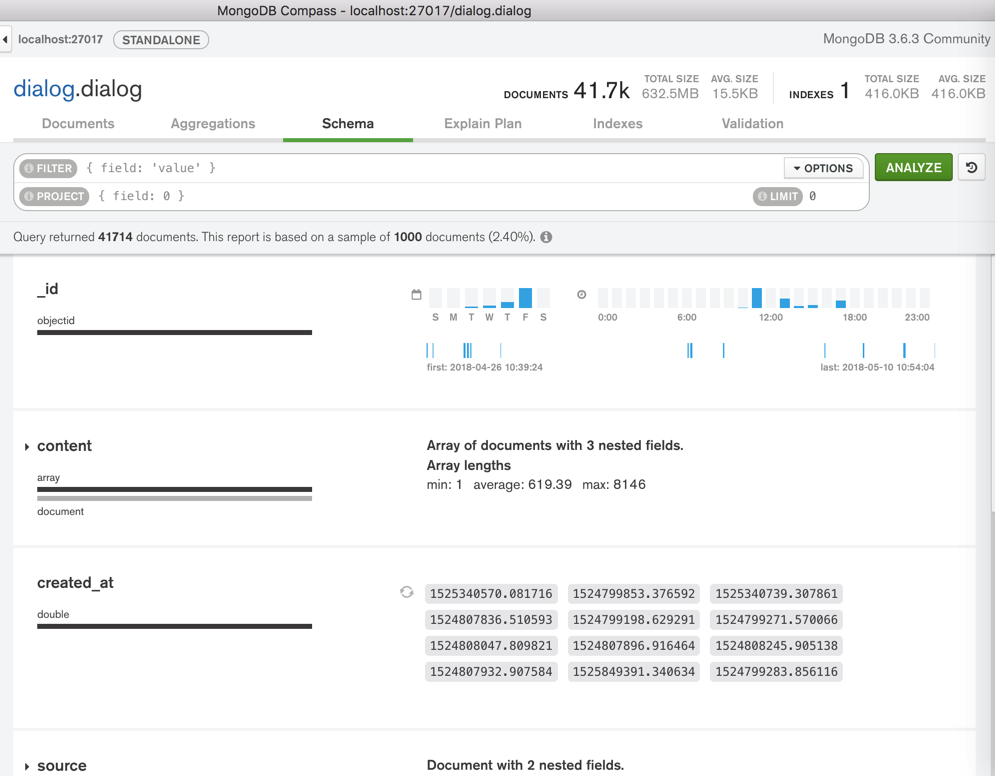Expand the content field

point(27,447)
